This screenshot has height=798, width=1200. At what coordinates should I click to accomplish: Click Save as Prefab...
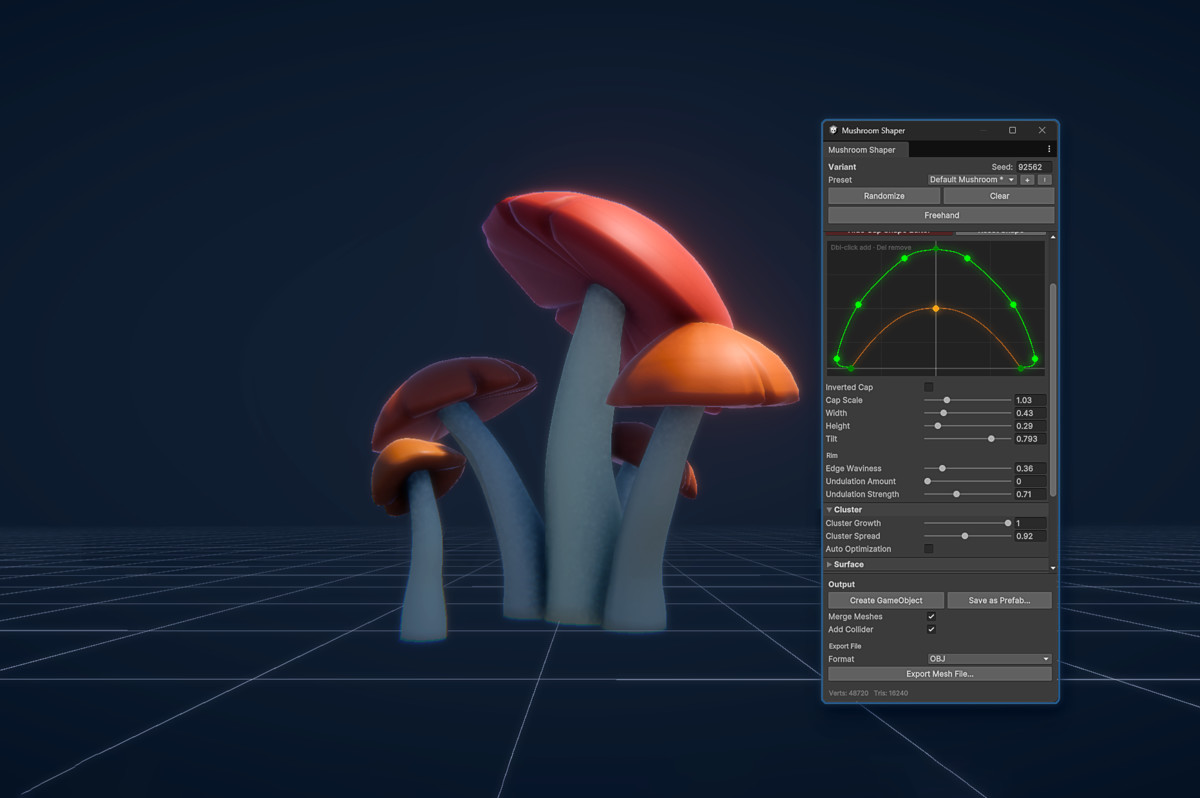pyautogui.click(x=999, y=600)
